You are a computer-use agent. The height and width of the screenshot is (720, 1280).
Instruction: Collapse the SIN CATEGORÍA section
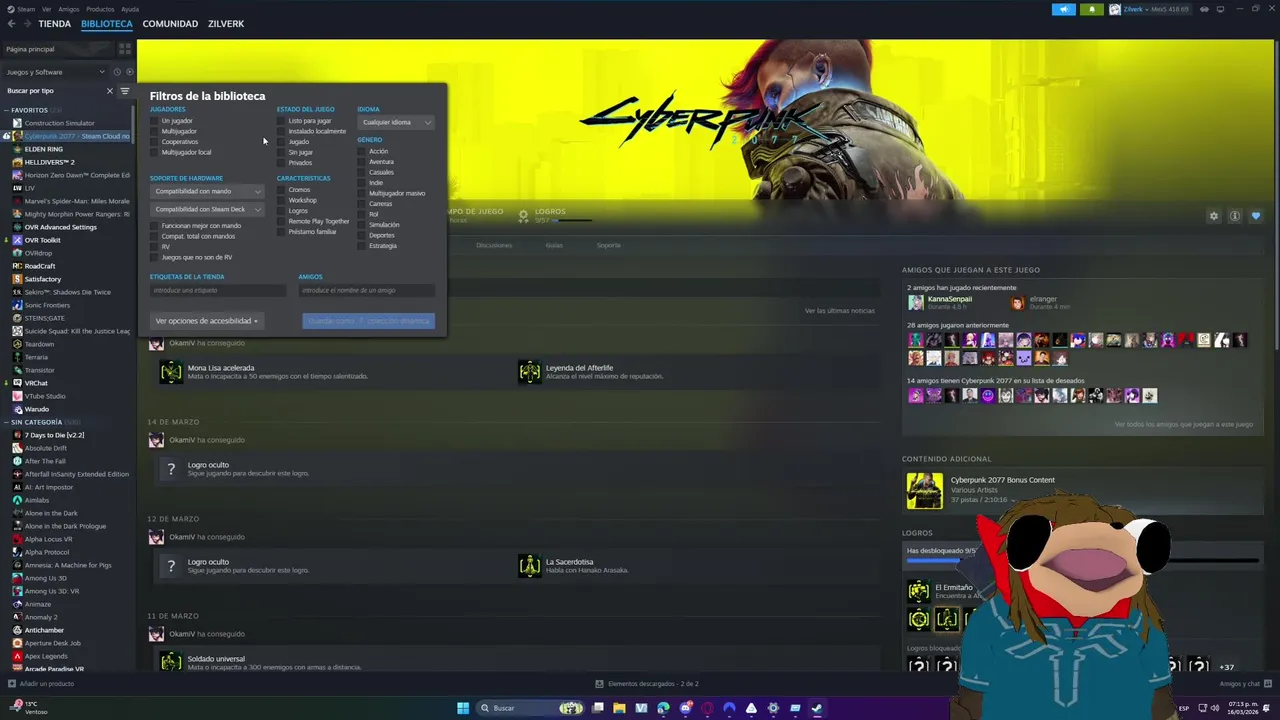pyautogui.click(x=7, y=422)
